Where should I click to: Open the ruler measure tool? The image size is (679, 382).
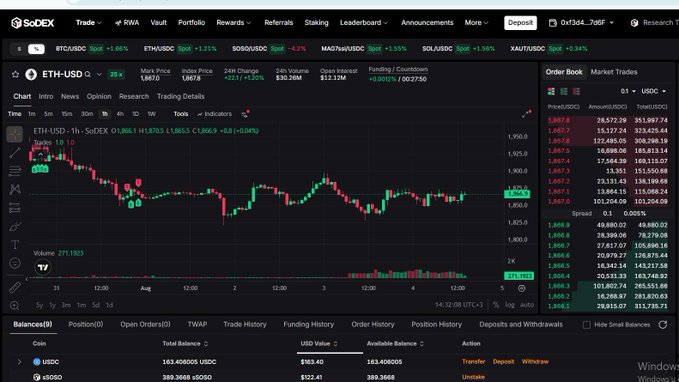15,287
